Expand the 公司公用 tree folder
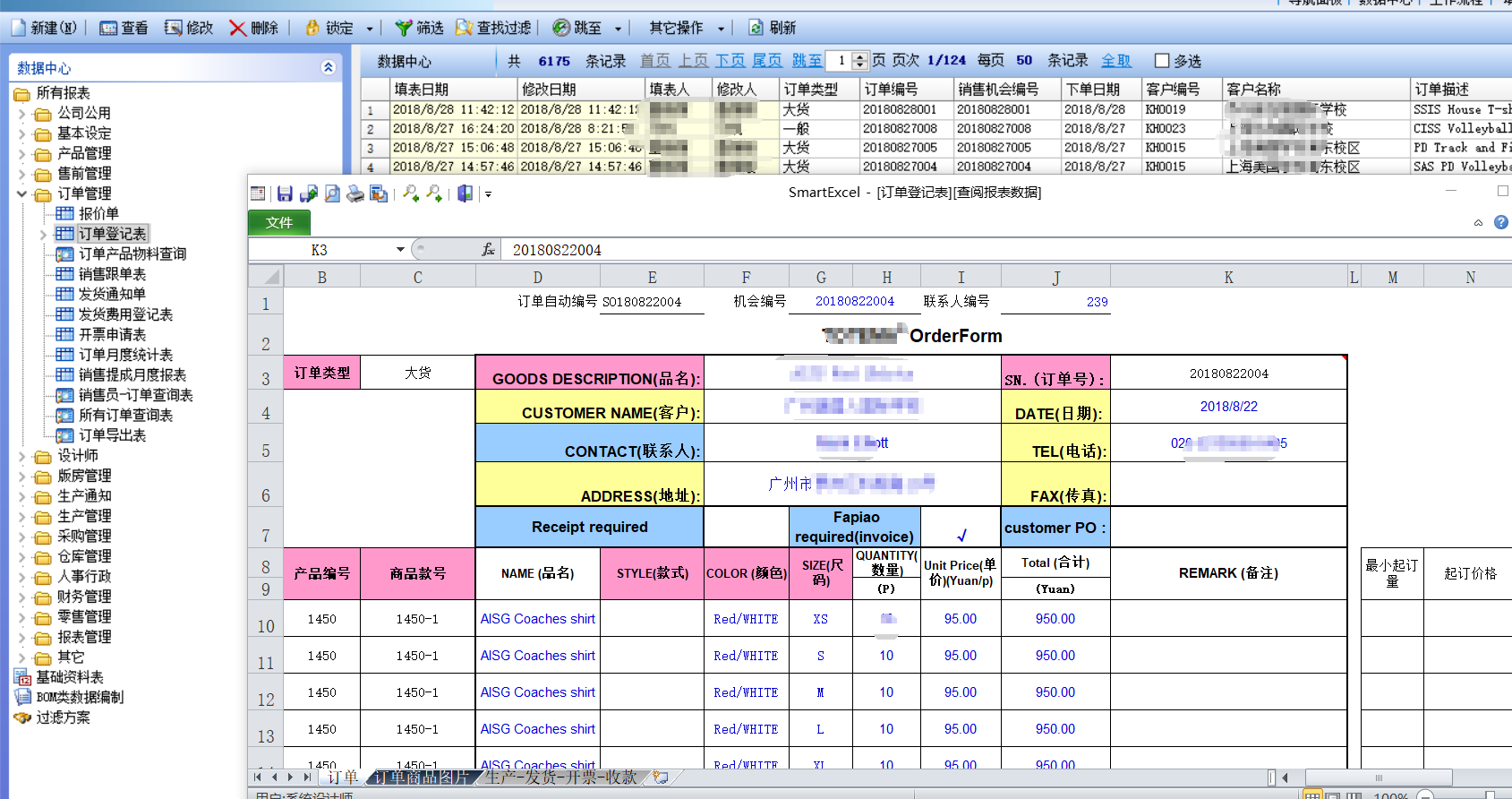This screenshot has width=1512, height=799. (22, 114)
